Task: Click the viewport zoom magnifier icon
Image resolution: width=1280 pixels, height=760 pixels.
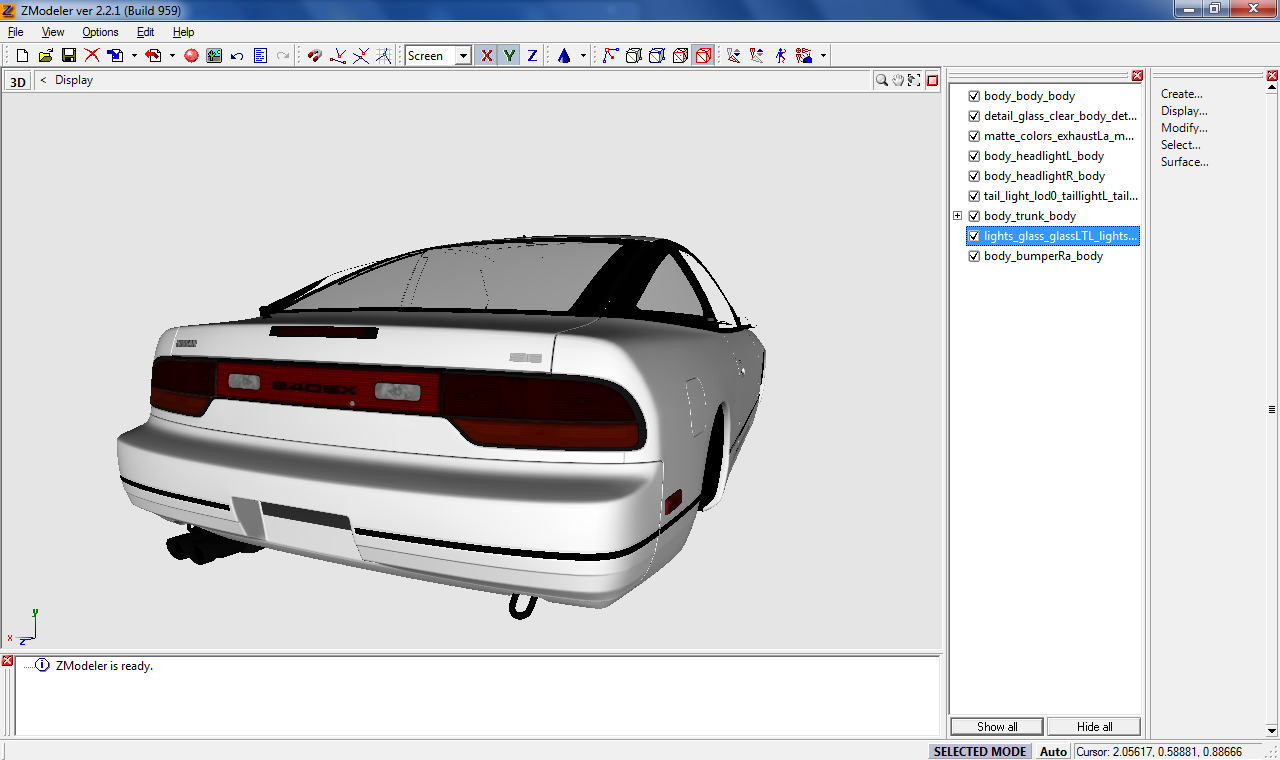Action: 882,80
